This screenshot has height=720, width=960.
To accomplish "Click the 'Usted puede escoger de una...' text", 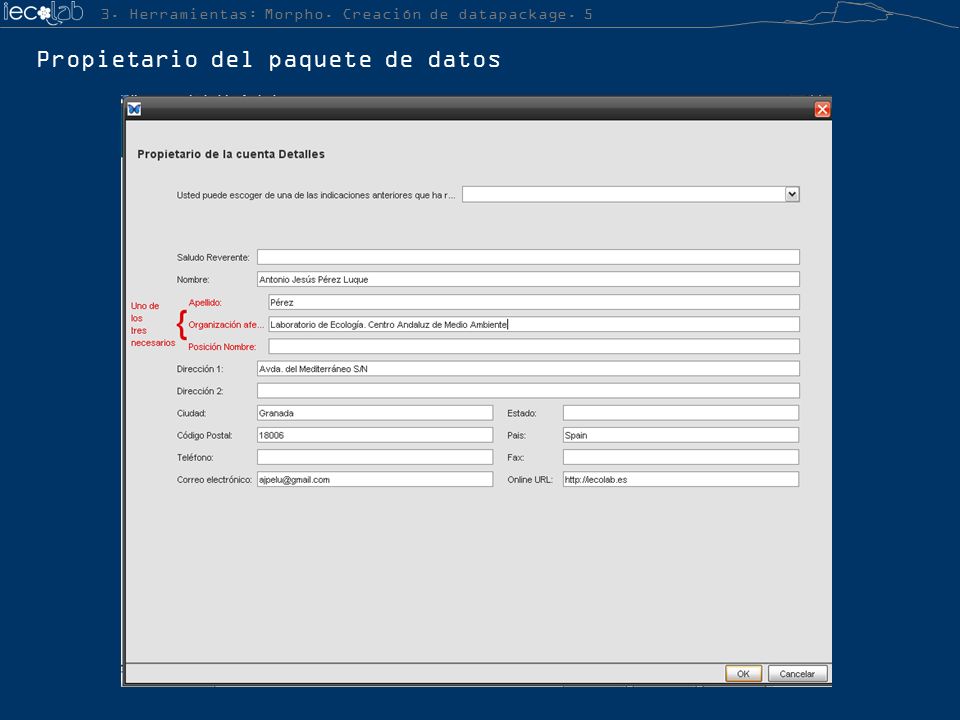I will [316, 195].
